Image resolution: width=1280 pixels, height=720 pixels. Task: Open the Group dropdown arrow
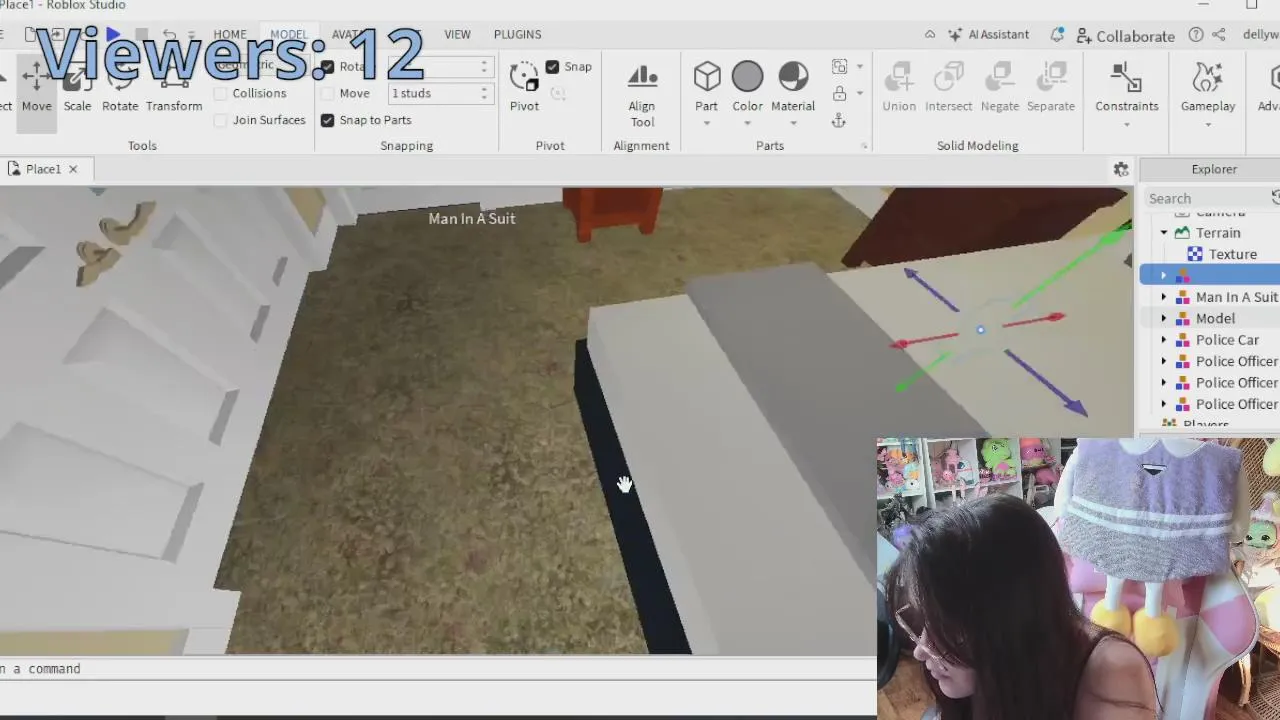tap(859, 67)
